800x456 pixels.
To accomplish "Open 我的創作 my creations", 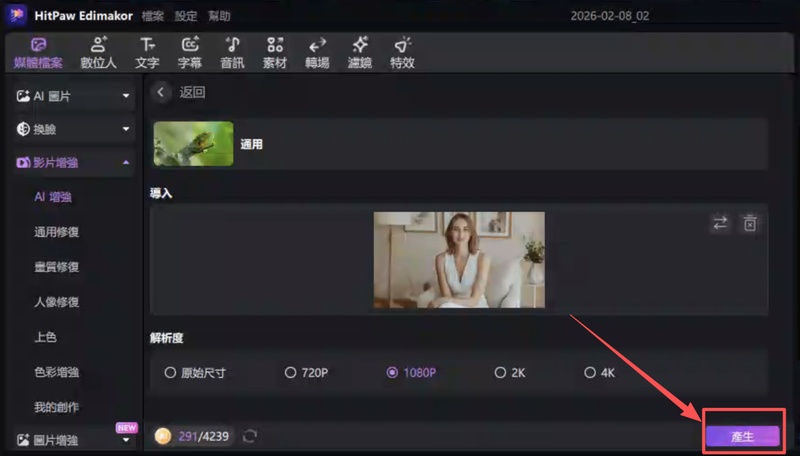I will [57, 407].
